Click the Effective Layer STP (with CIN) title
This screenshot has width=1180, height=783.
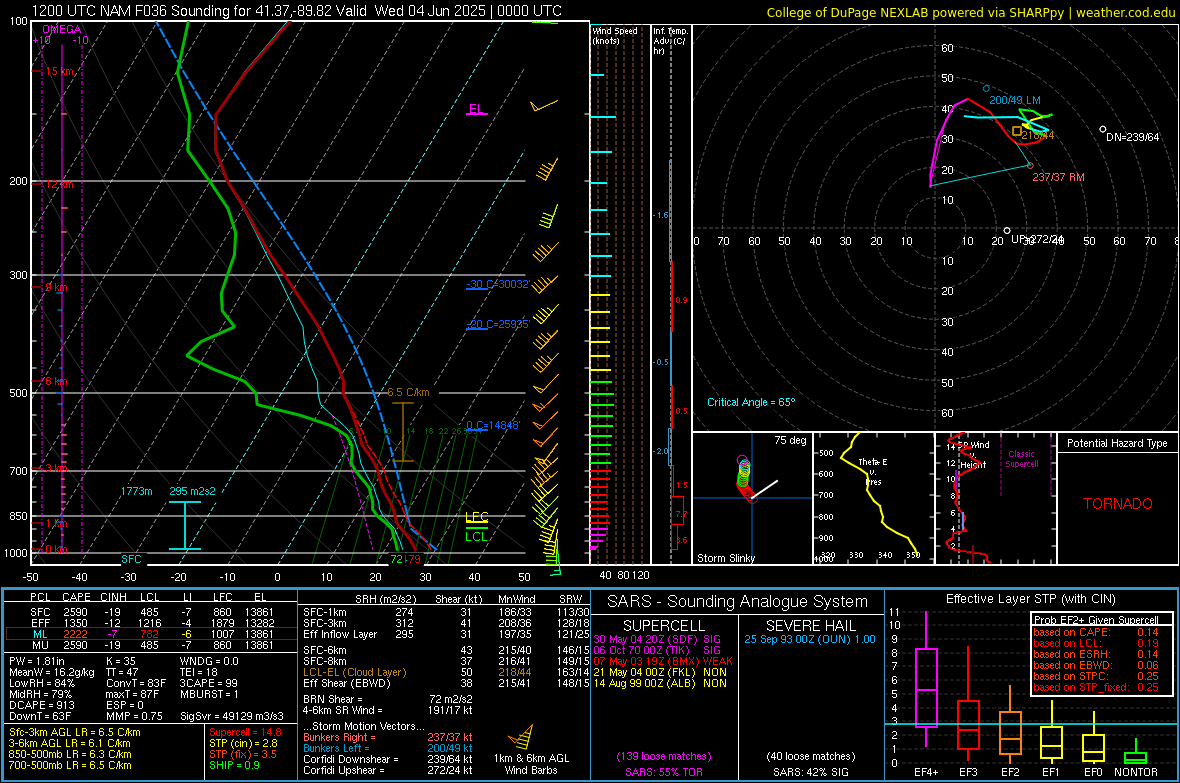pos(1030,599)
